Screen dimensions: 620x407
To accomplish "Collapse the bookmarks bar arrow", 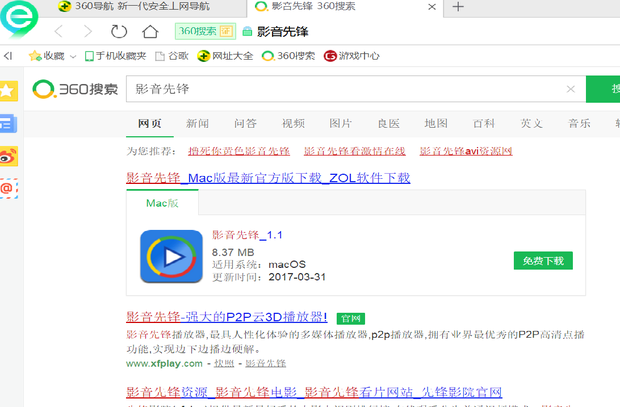I will click(8, 56).
